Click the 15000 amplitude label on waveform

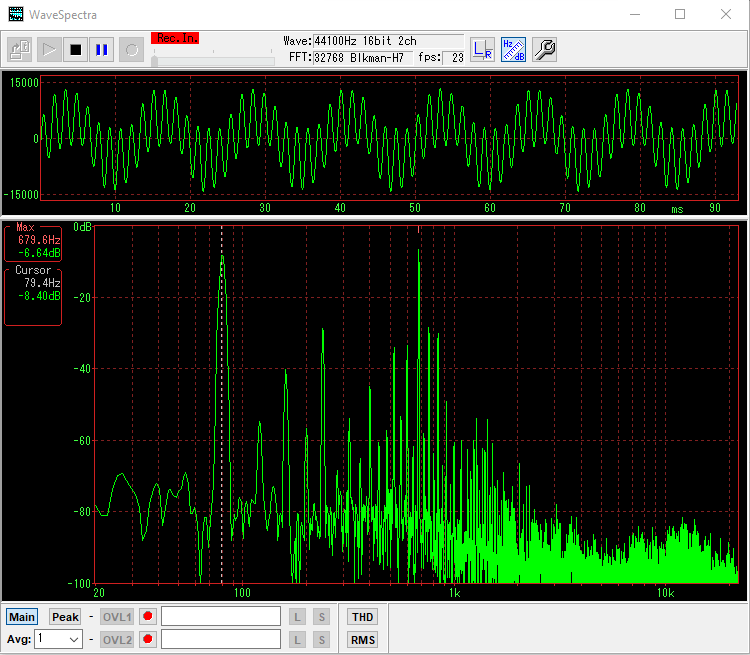24,83
